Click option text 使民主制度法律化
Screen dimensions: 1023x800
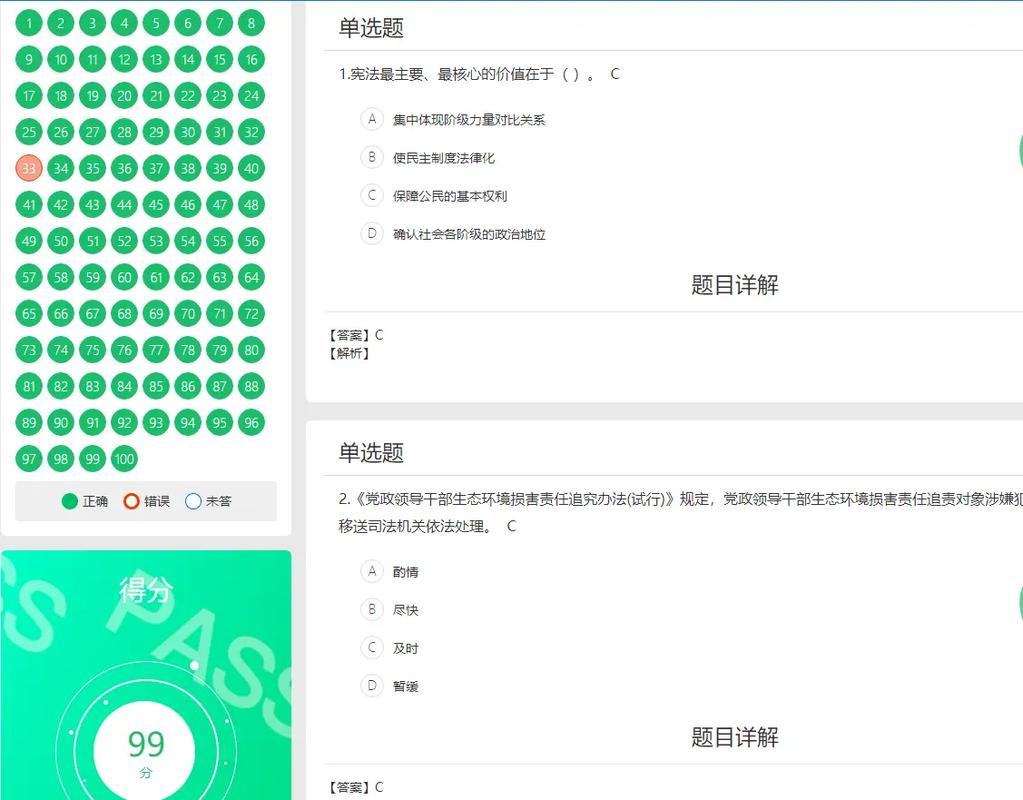click(x=444, y=158)
